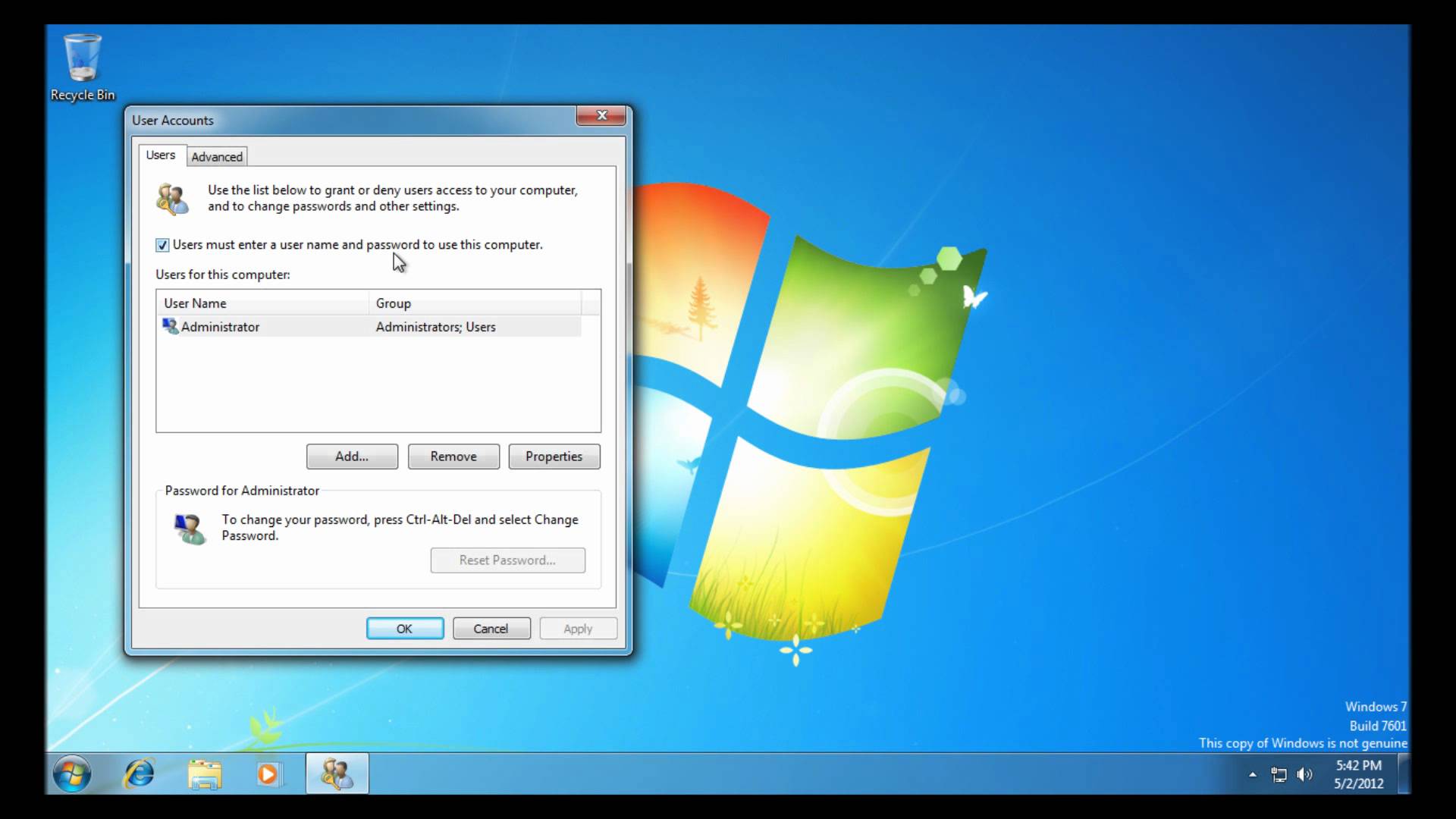The height and width of the screenshot is (819, 1456).
Task: Show hidden tray icons arrow
Action: pyautogui.click(x=1253, y=774)
